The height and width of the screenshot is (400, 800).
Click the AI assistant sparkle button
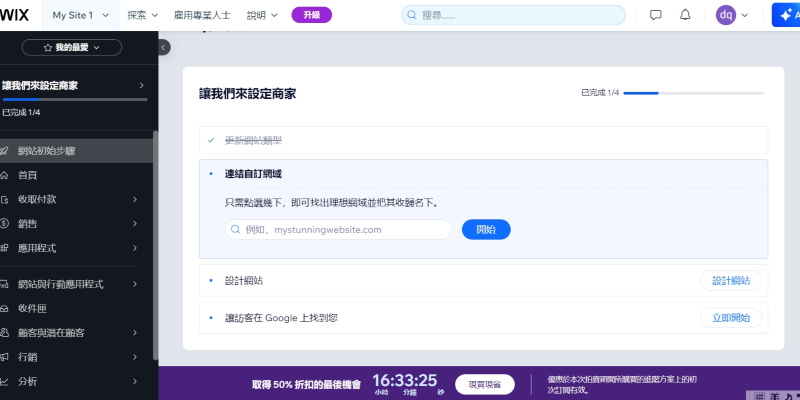(786, 15)
